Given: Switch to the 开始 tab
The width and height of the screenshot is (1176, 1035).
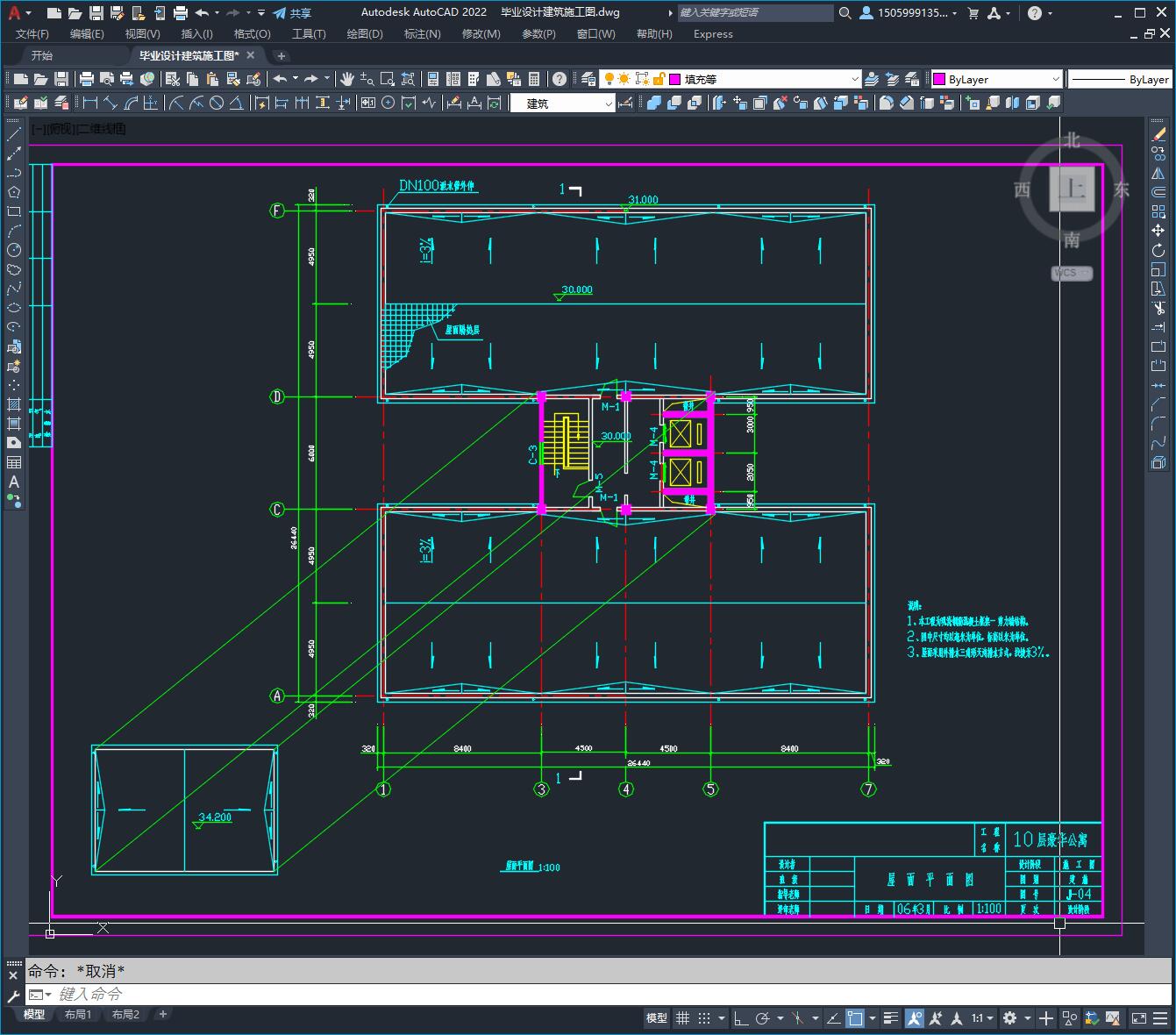Looking at the screenshot, I should coord(42,55).
